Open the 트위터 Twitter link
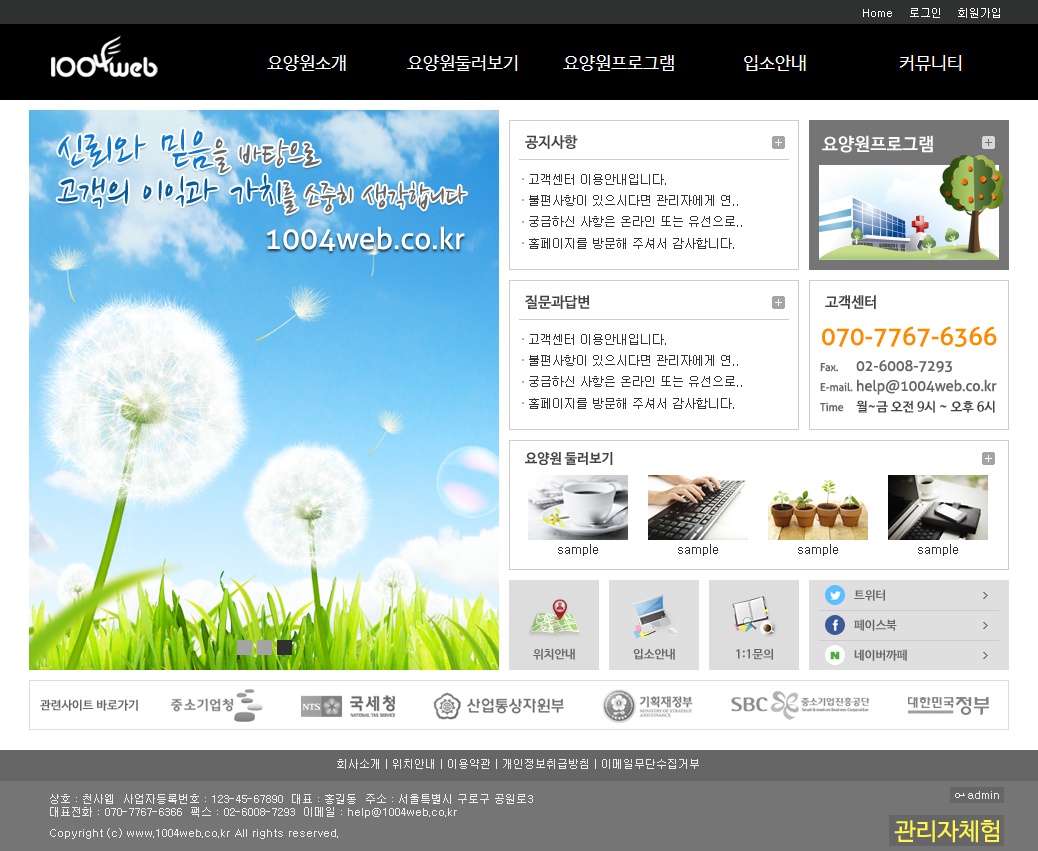The height and width of the screenshot is (851, 1038). [908, 595]
